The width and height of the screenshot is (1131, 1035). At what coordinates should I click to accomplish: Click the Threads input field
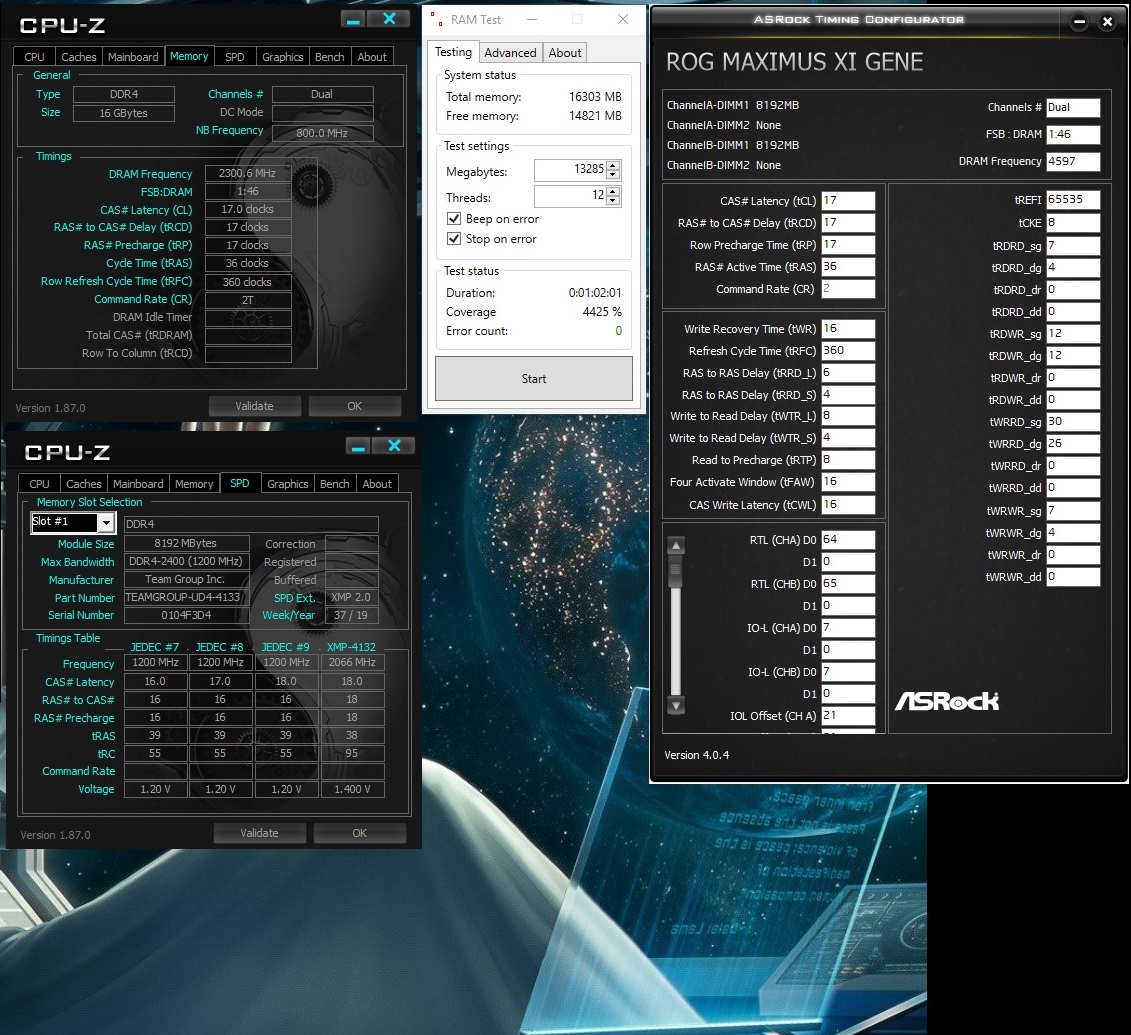pos(570,195)
